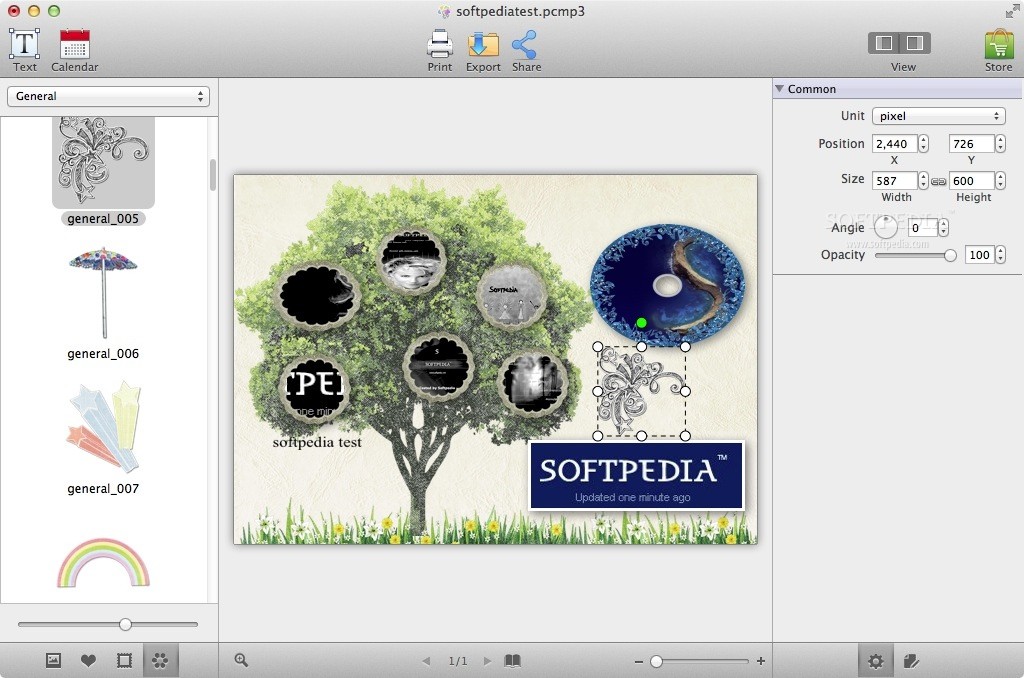Click the Height field
1024x678 pixels.
(x=971, y=180)
